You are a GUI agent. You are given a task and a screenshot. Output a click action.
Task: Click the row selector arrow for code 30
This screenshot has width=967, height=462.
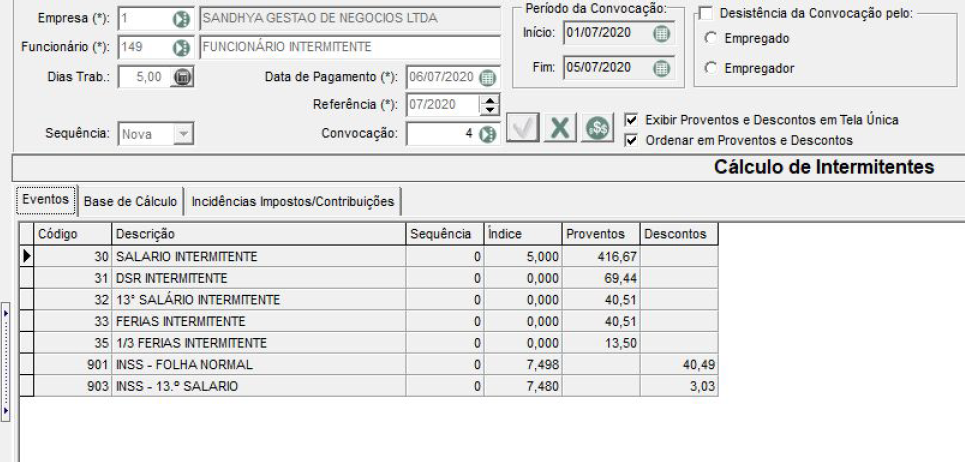point(27,257)
